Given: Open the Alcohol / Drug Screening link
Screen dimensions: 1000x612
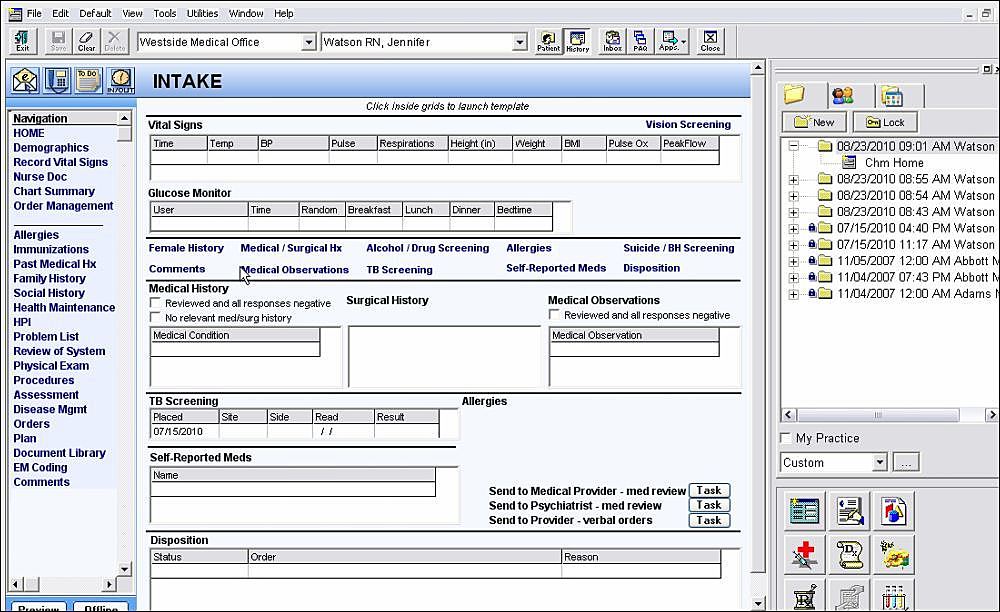Looking at the screenshot, I should [427, 248].
